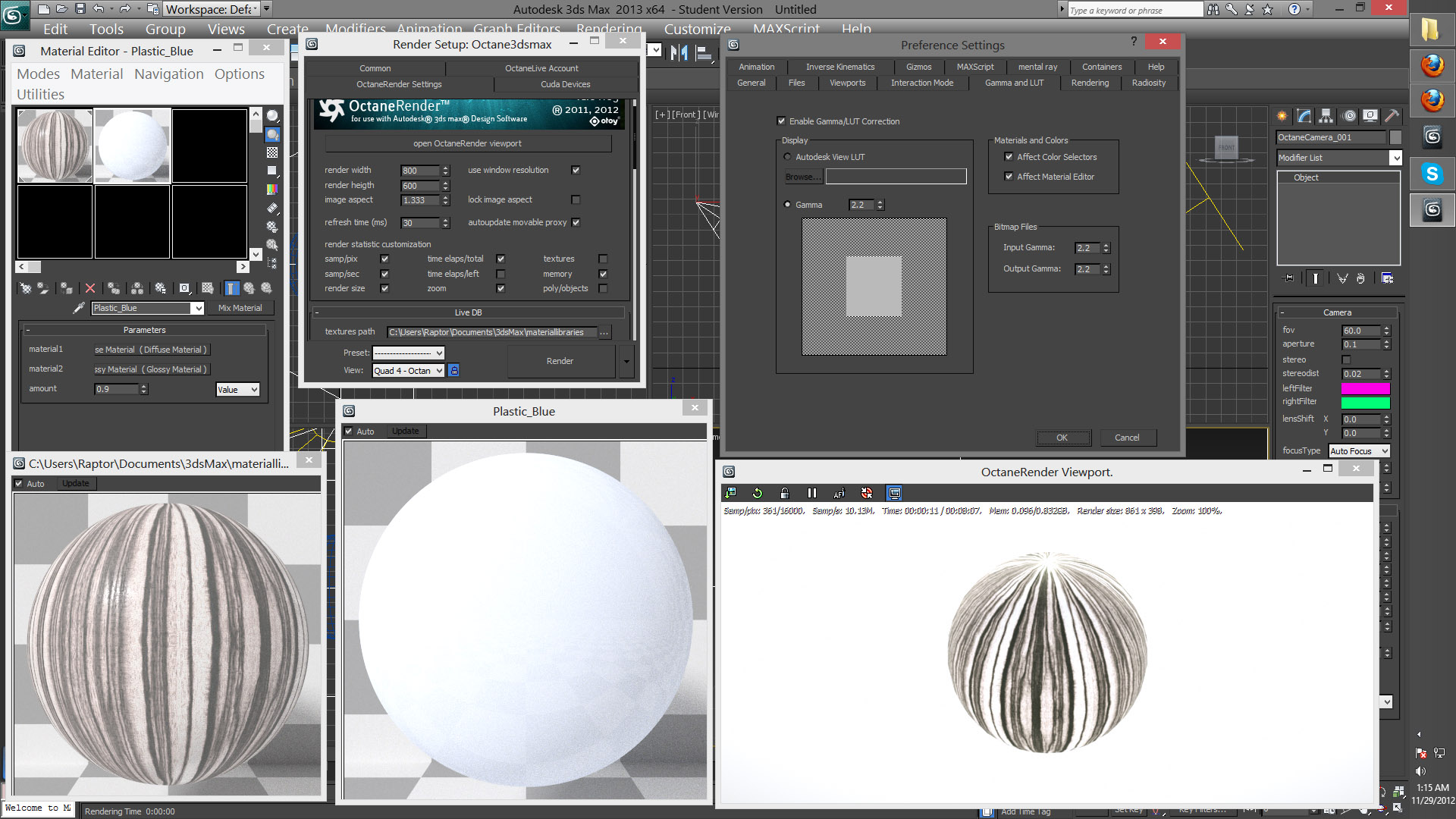
Task: Open the Utilities hammer panel tab
Action: click(1392, 116)
